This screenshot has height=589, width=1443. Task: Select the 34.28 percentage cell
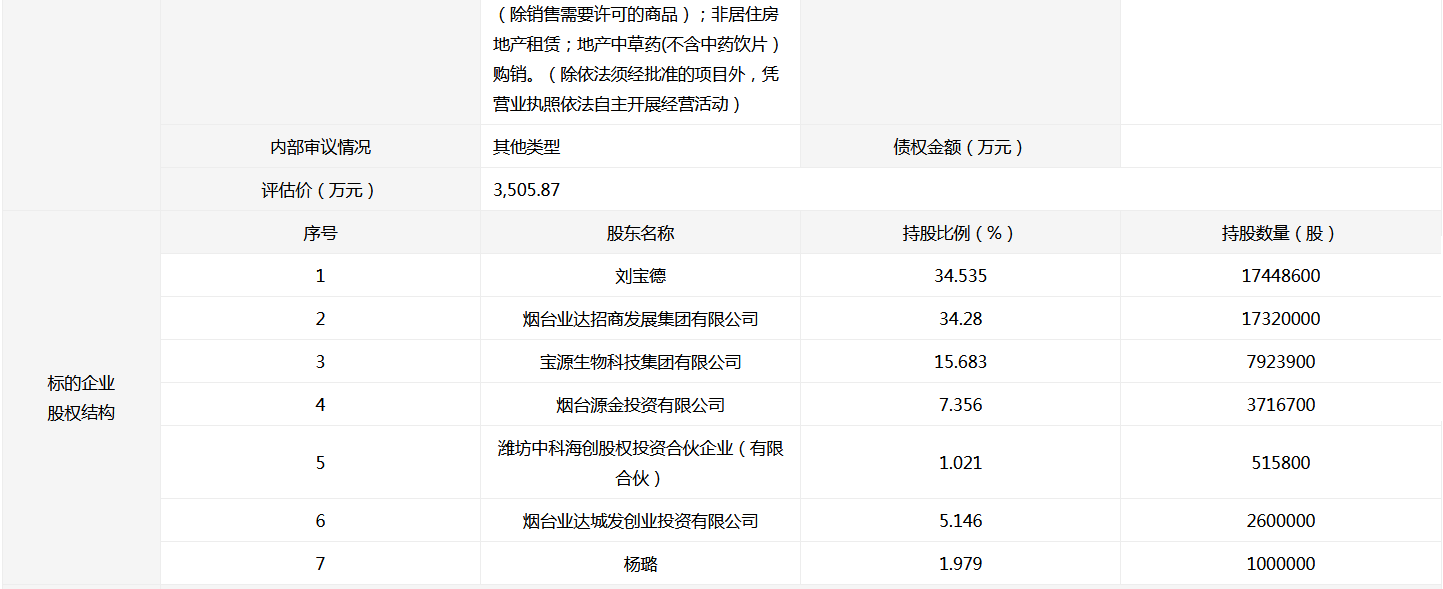point(960,319)
